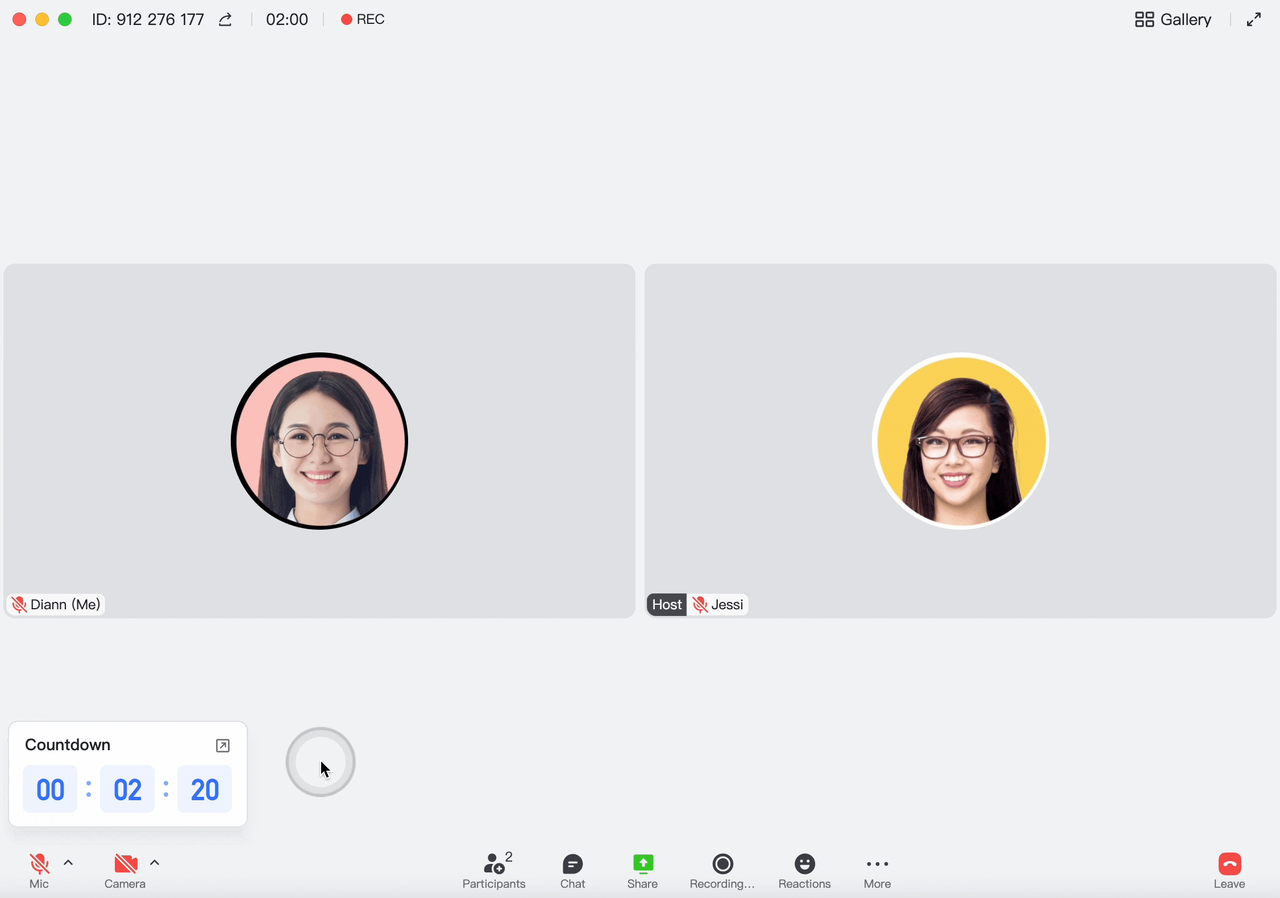Screen dimensions: 1280x898
Task: Pop out the Countdown timer window
Action: tap(223, 746)
